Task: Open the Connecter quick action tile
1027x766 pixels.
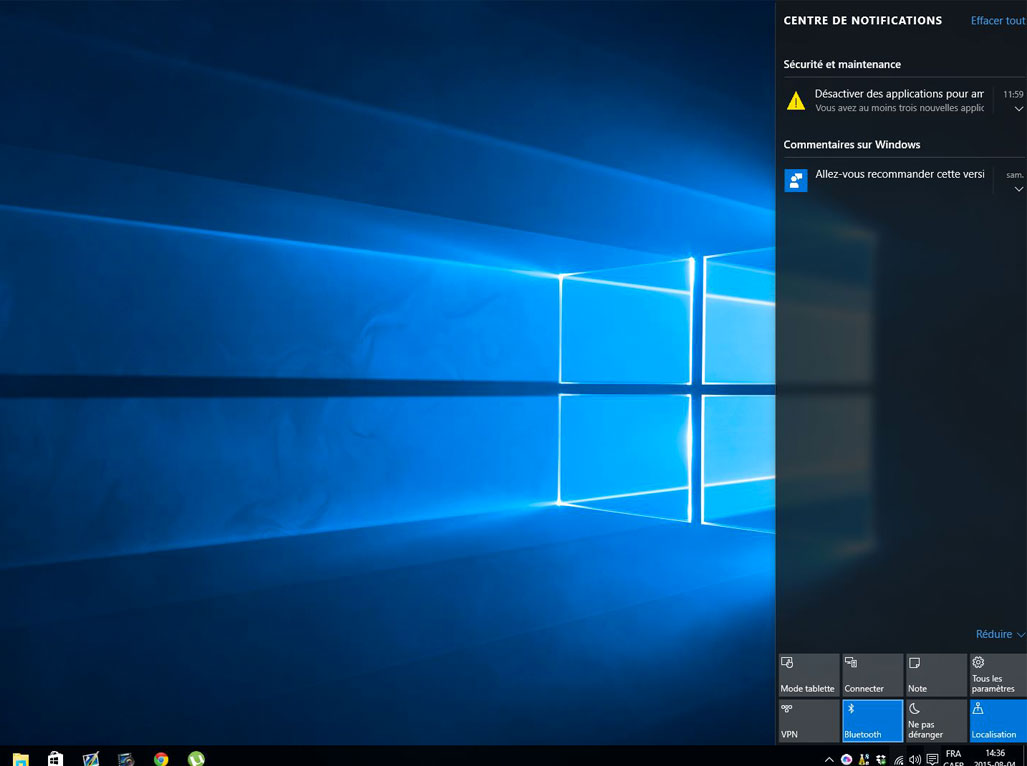Action: 872,674
